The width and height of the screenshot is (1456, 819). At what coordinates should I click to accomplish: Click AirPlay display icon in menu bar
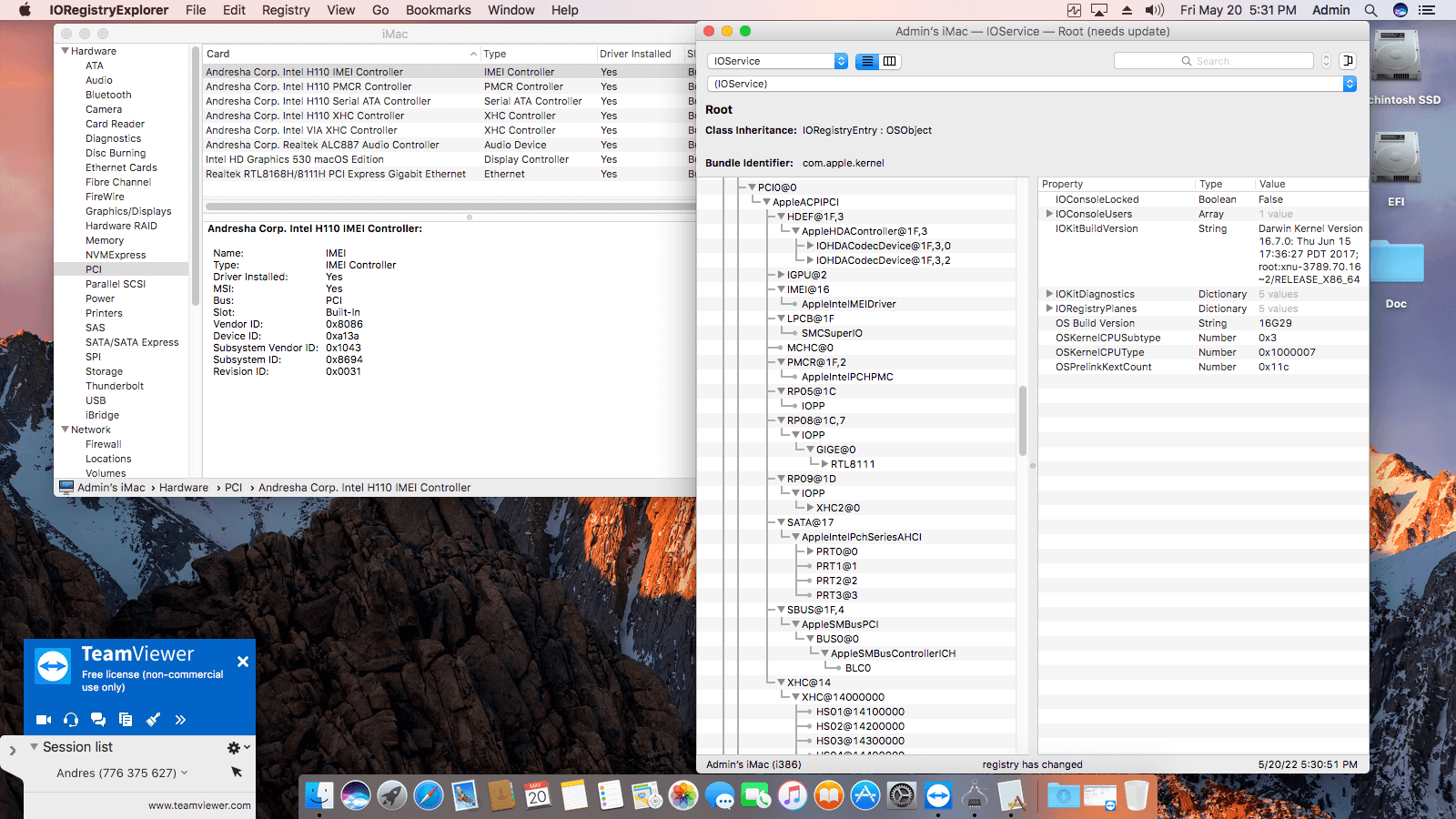[x=1099, y=10]
